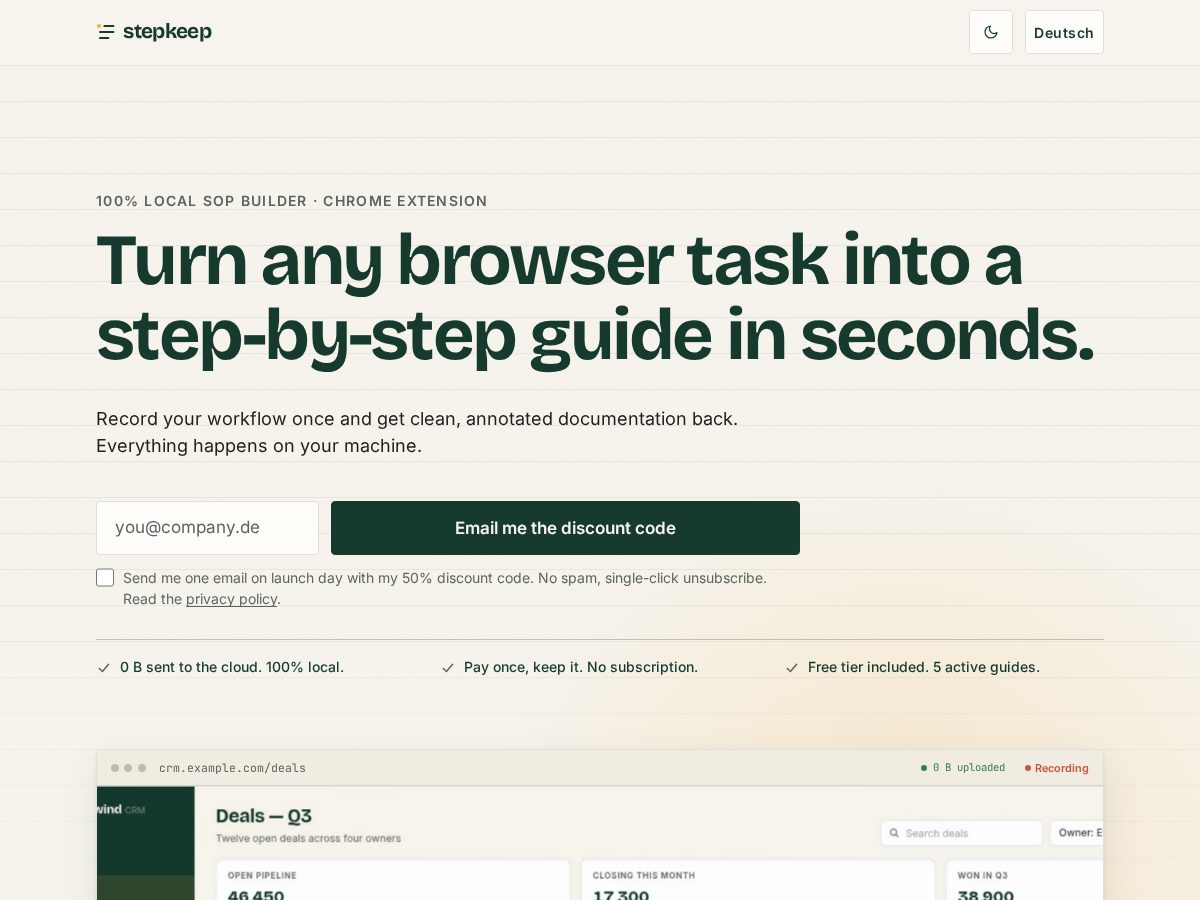
Task: Click the red Recording indicator
Action: [1057, 768]
